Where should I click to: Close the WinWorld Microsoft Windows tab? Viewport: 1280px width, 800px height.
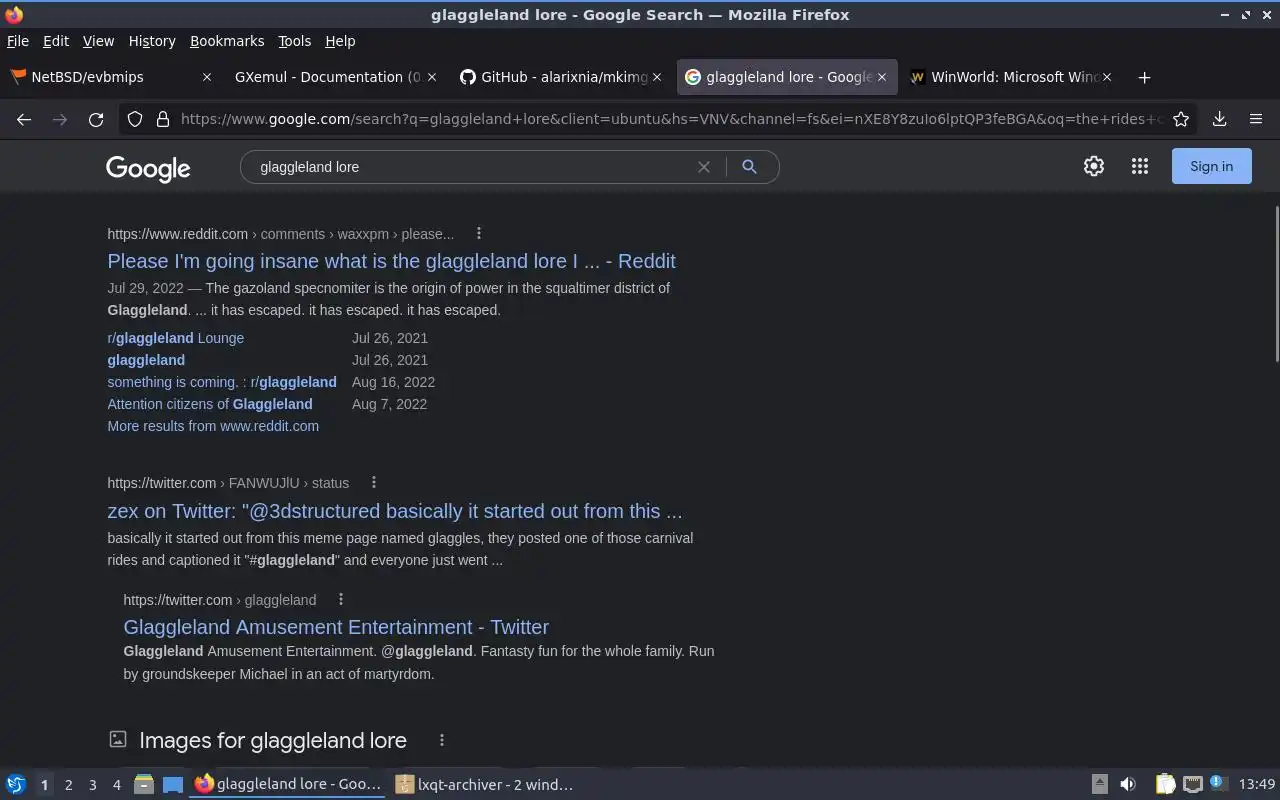[1107, 77]
